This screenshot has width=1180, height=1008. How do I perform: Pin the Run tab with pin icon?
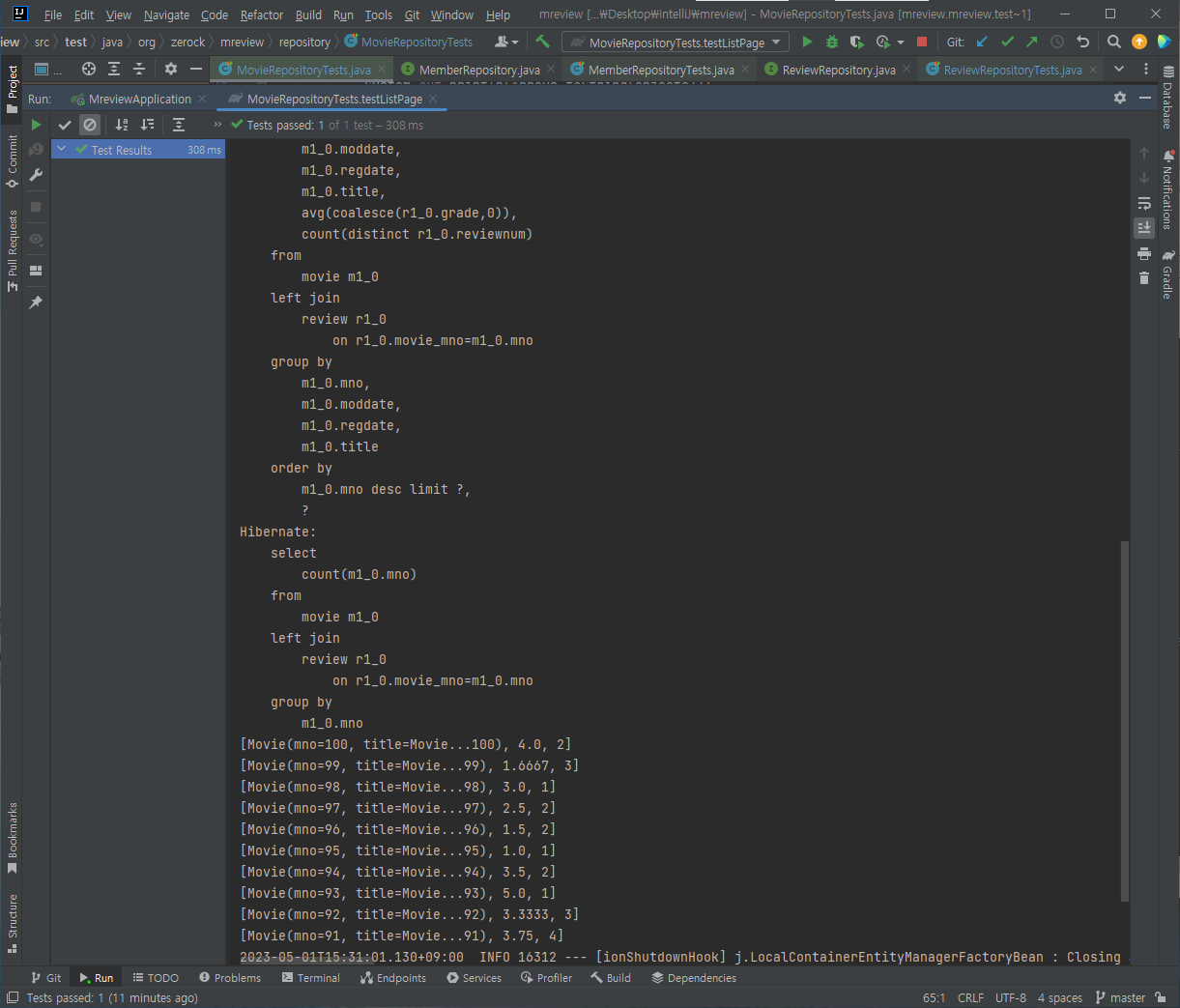pyautogui.click(x=36, y=302)
